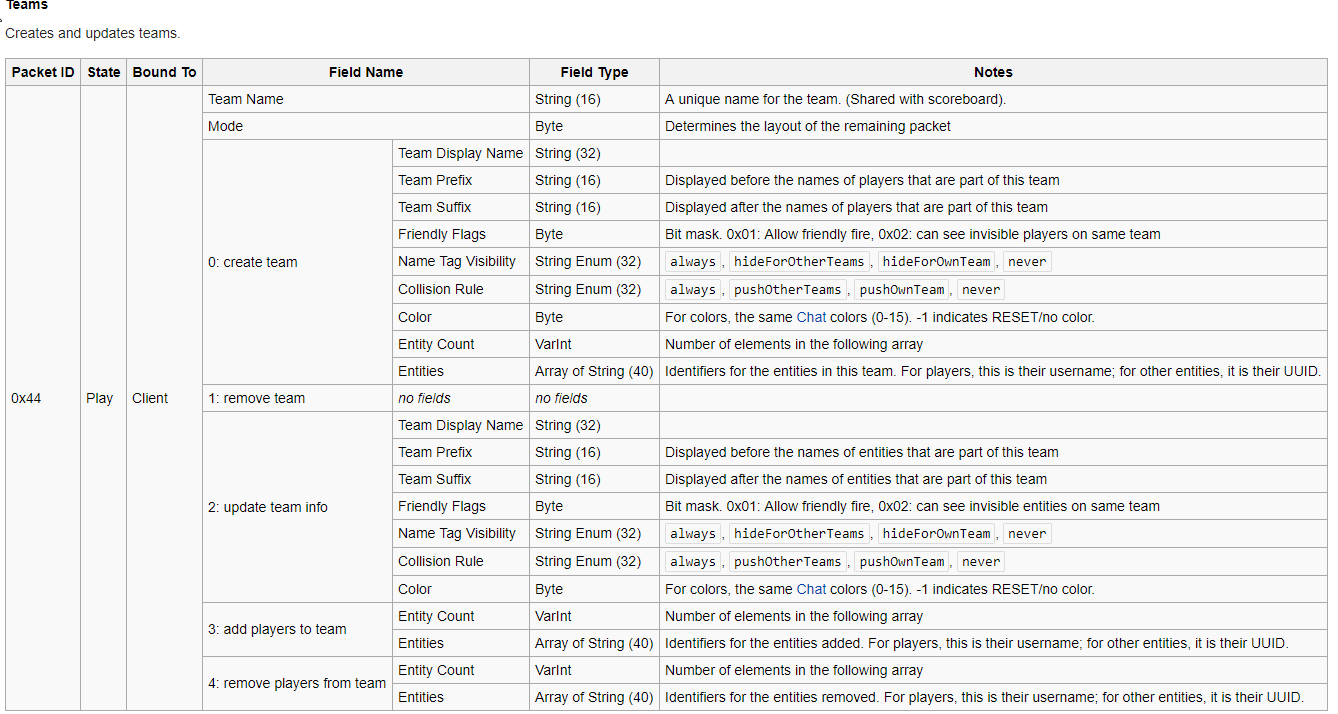
Task: Select the "Team Name" field cell
Action: [x=366, y=99]
